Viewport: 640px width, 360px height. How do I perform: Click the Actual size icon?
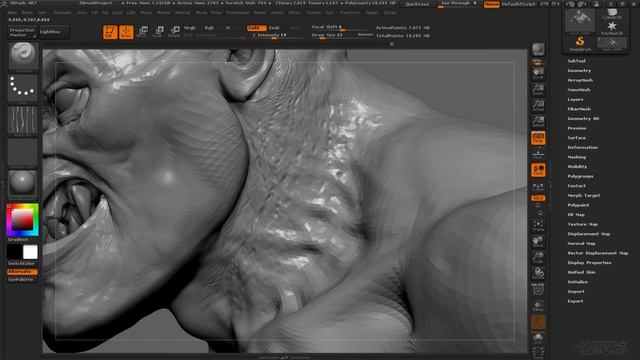(x=538, y=105)
